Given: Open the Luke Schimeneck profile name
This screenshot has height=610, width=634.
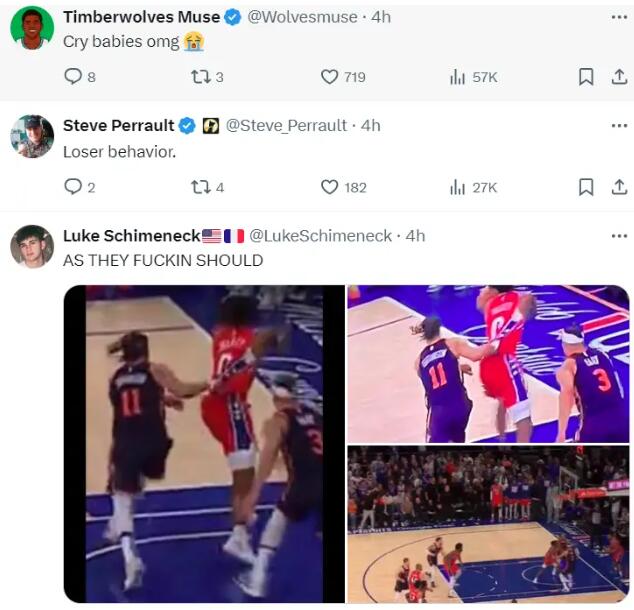Looking at the screenshot, I should pyautogui.click(x=130, y=236).
